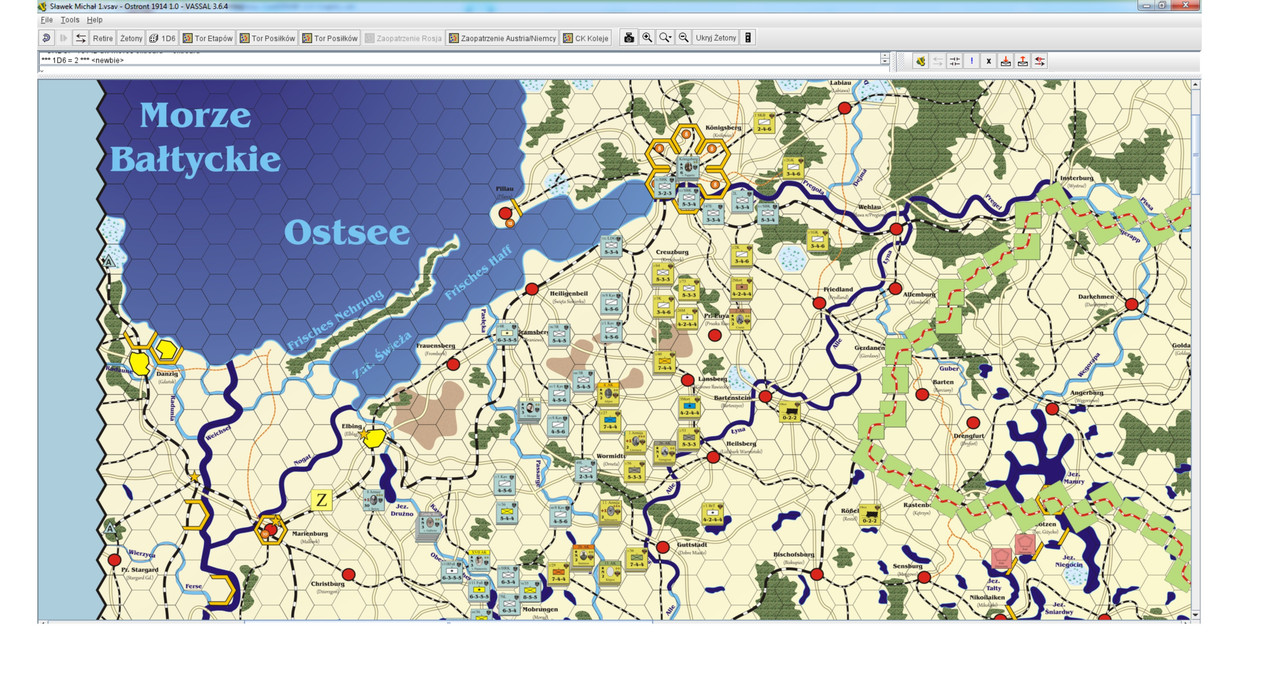The width and height of the screenshot is (1280, 693).
Task: Click the red city dot at Darkehmen
Action: click(1131, 304)
